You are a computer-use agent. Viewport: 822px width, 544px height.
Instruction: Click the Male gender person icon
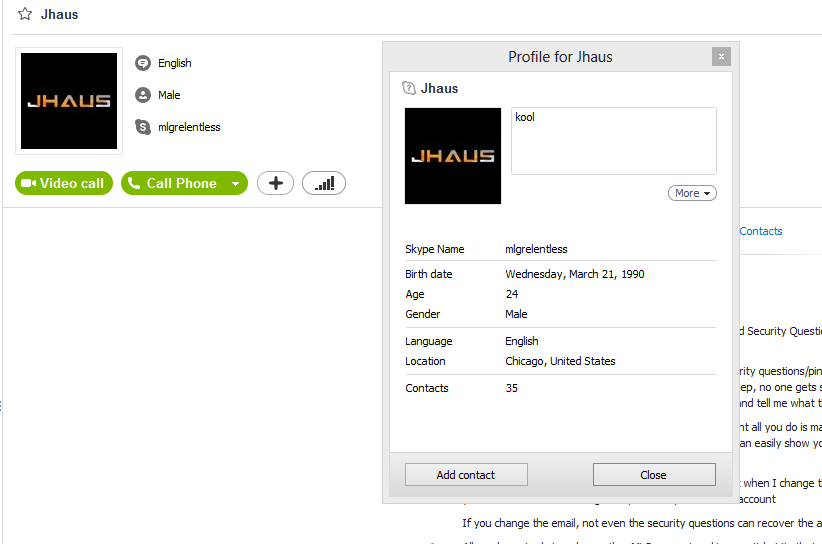143,95
